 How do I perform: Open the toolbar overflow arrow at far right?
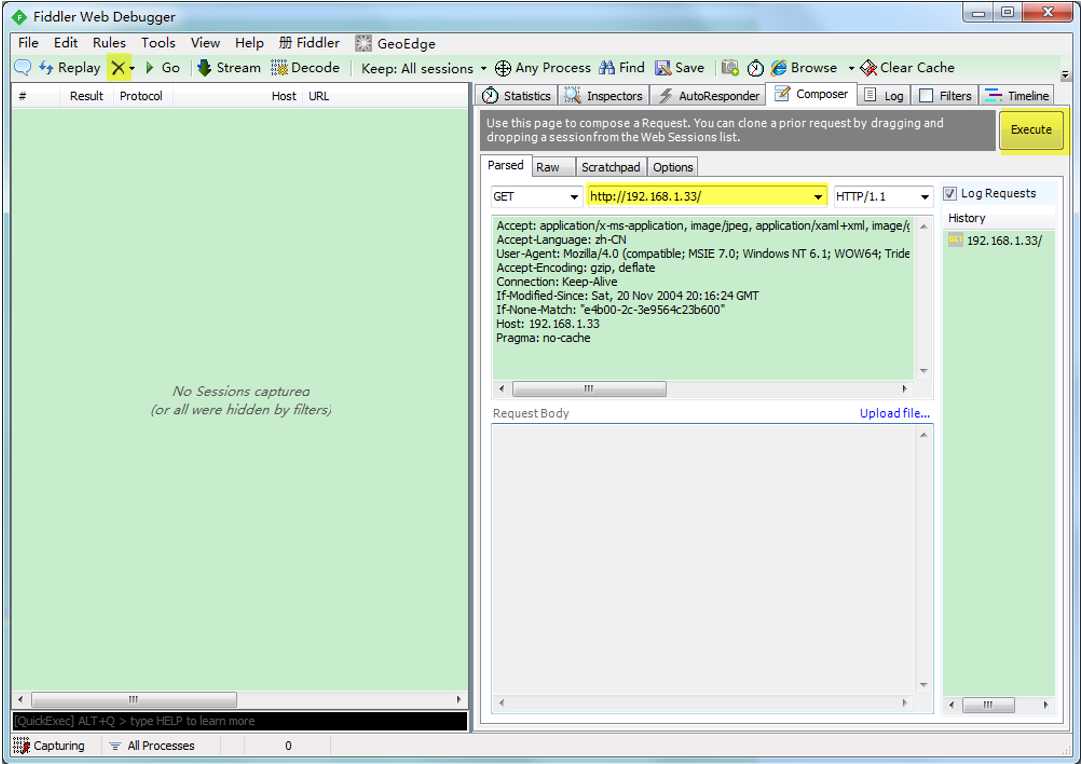(x=1065, y=74)
